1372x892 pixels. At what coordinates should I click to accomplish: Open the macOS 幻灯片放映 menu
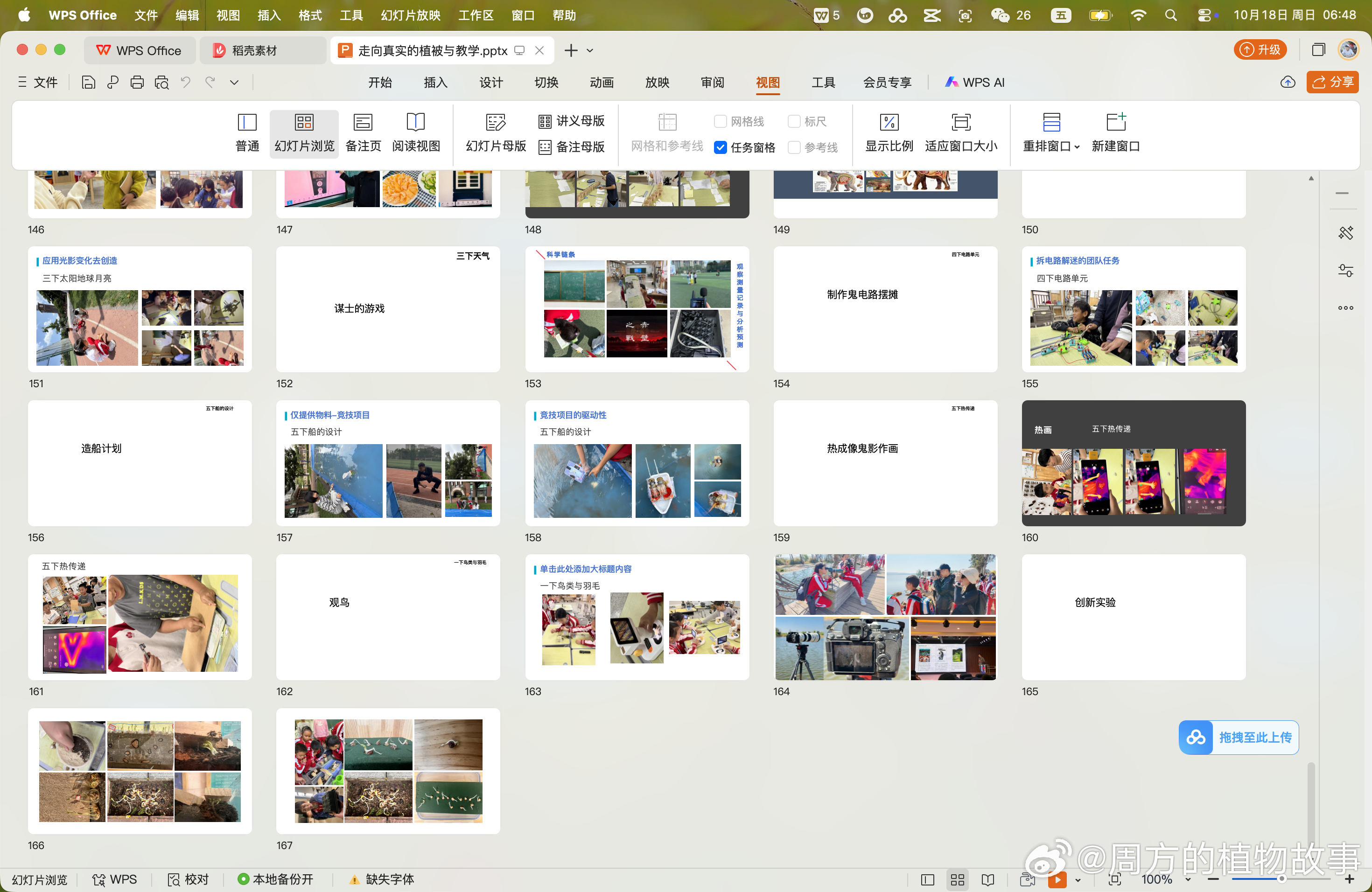[x=410, y=15]
